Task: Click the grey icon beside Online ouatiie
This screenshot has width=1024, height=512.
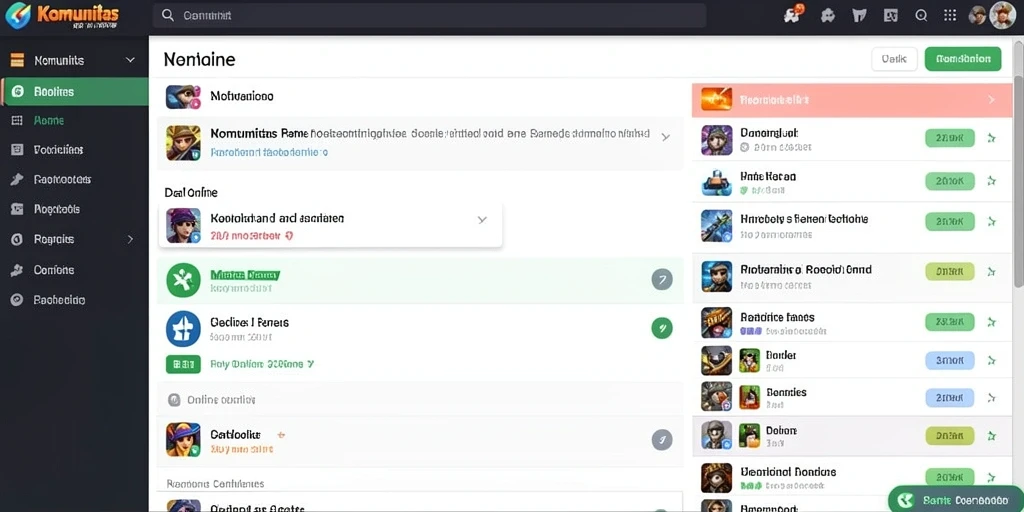Action: [x=174, y=400]
